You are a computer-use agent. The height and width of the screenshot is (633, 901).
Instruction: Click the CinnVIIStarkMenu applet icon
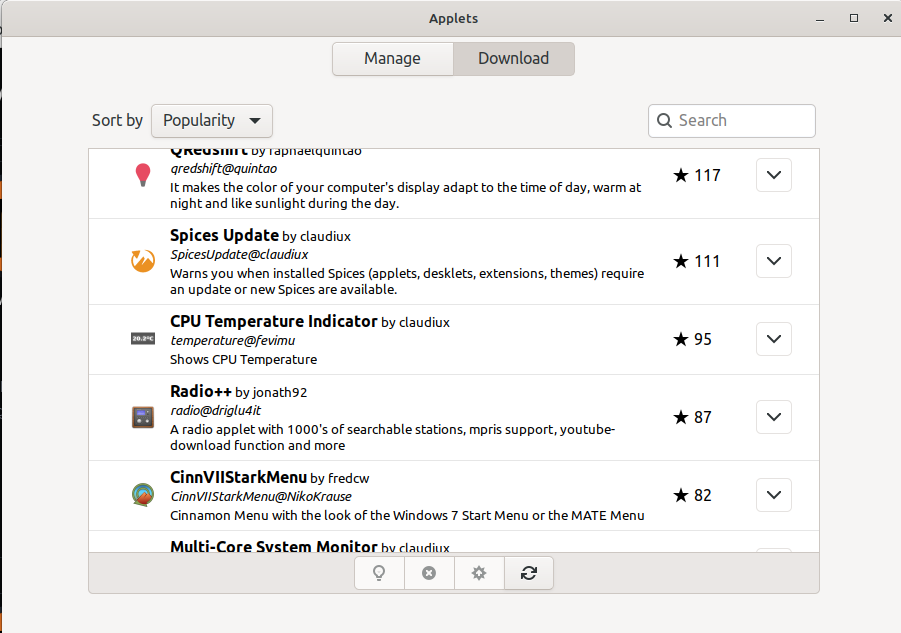pos(142,495)
